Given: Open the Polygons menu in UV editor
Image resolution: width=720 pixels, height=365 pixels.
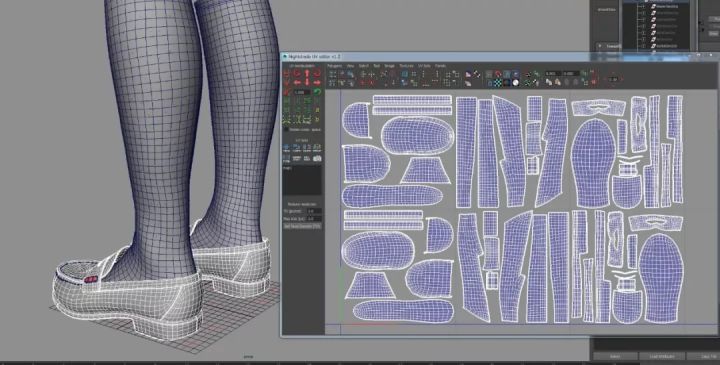Looking at the screenshot, I should coord(335,66).
